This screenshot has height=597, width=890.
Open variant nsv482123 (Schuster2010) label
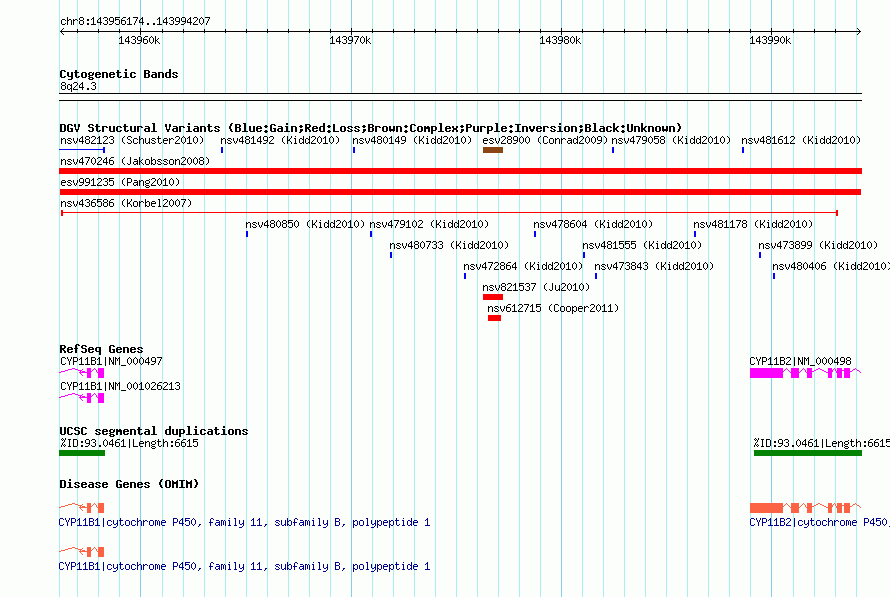click(x=132, y=140)
